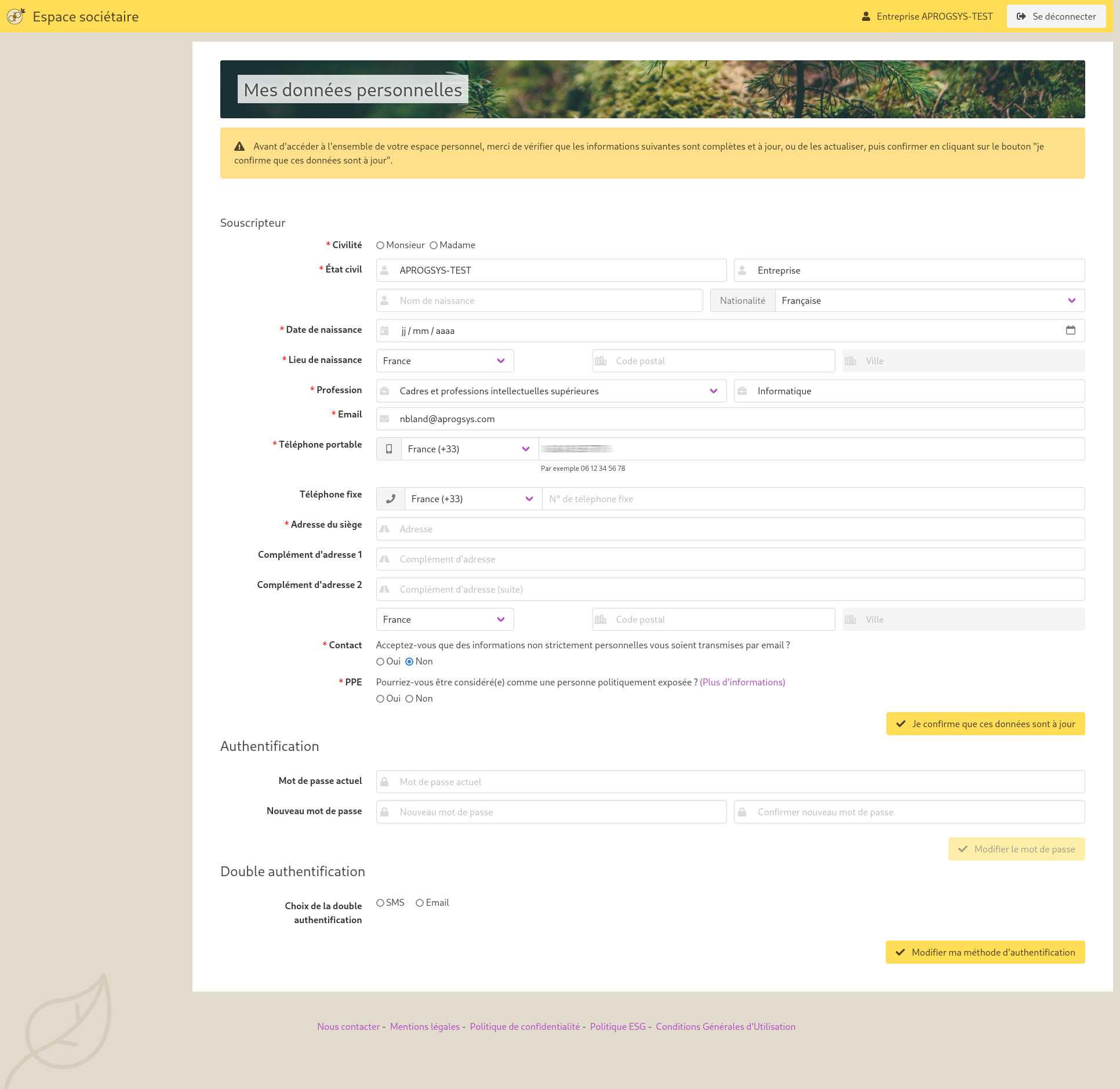Image resolution: width=1120 pixels, height=1089 pixels.
Task: Click the logout icon on Se déconnecter
Action: pos(1023,16)
